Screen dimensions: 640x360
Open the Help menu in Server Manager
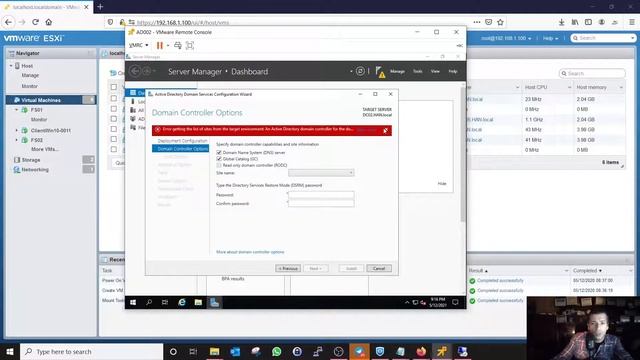[x=453, y=71]
